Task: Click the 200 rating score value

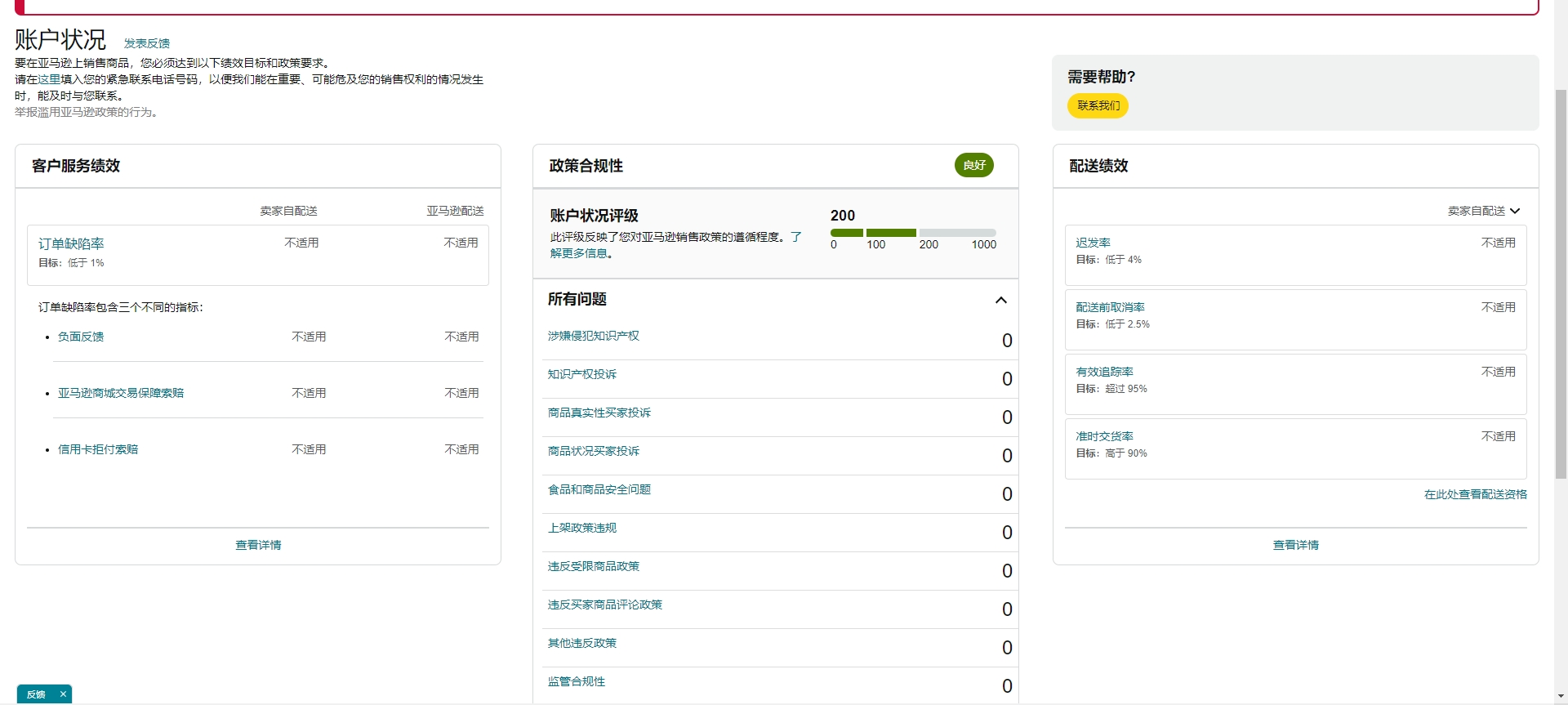Action: [x=843, y=216]
